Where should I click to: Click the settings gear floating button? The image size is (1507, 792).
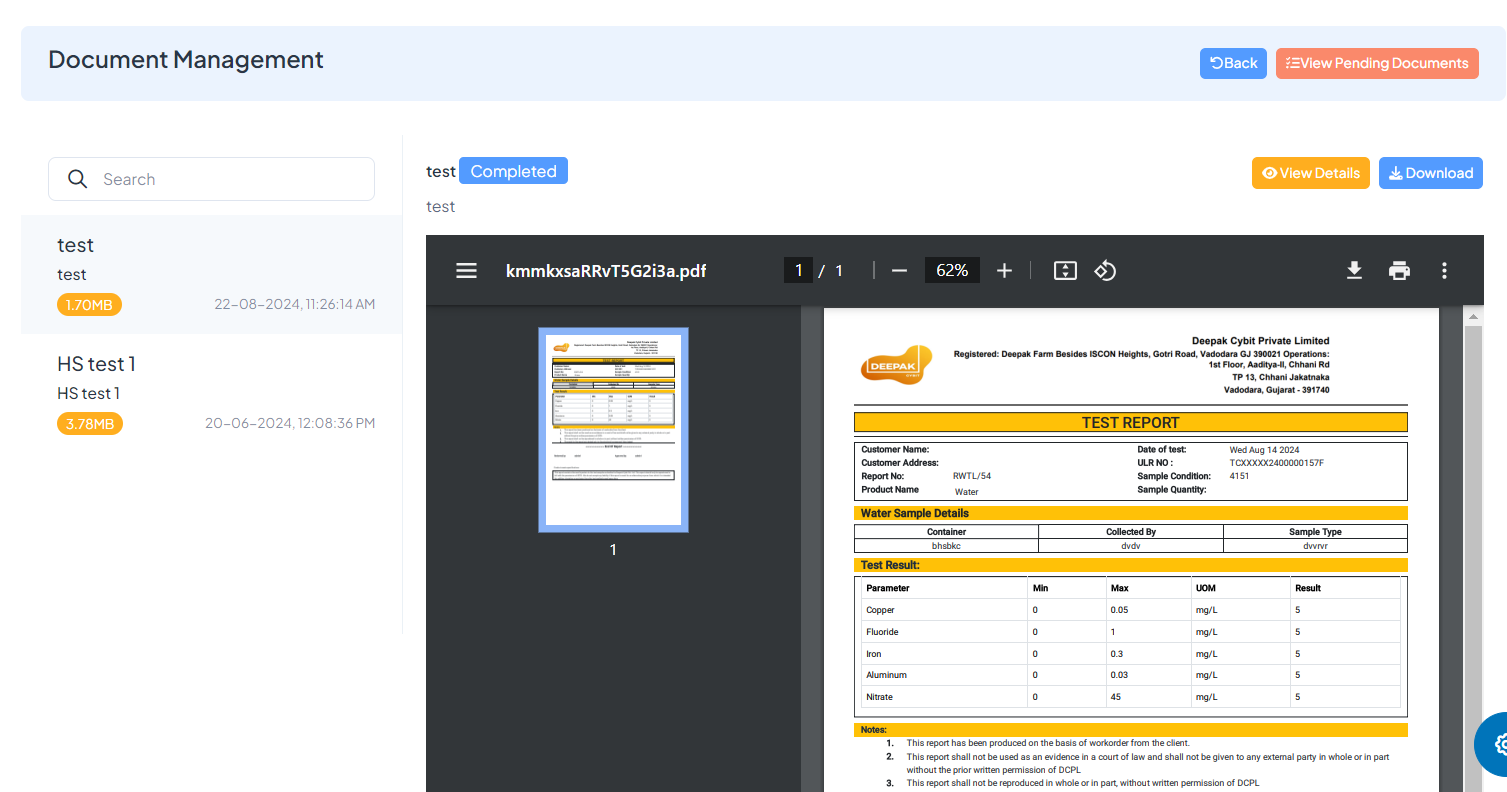pyautogui.click(x=1501, y=744)
